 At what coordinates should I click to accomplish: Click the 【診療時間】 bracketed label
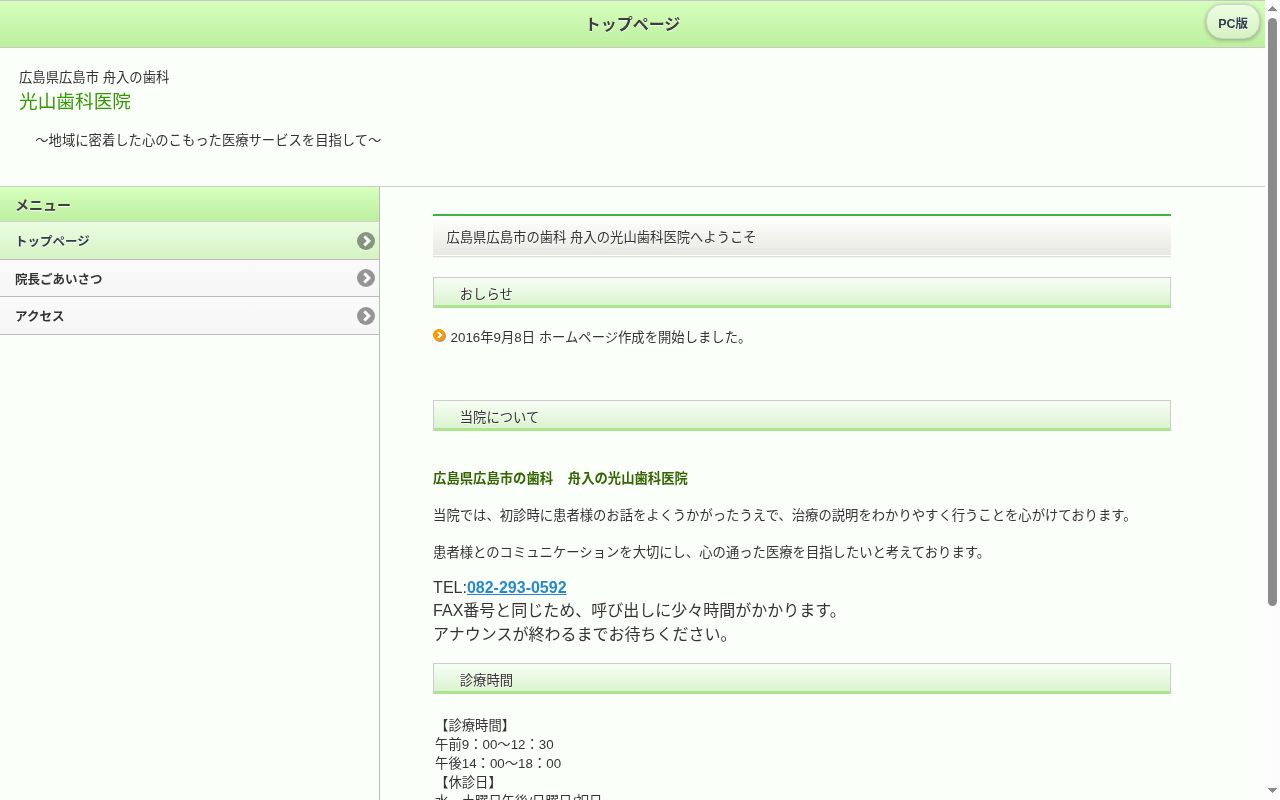point(475,725)
